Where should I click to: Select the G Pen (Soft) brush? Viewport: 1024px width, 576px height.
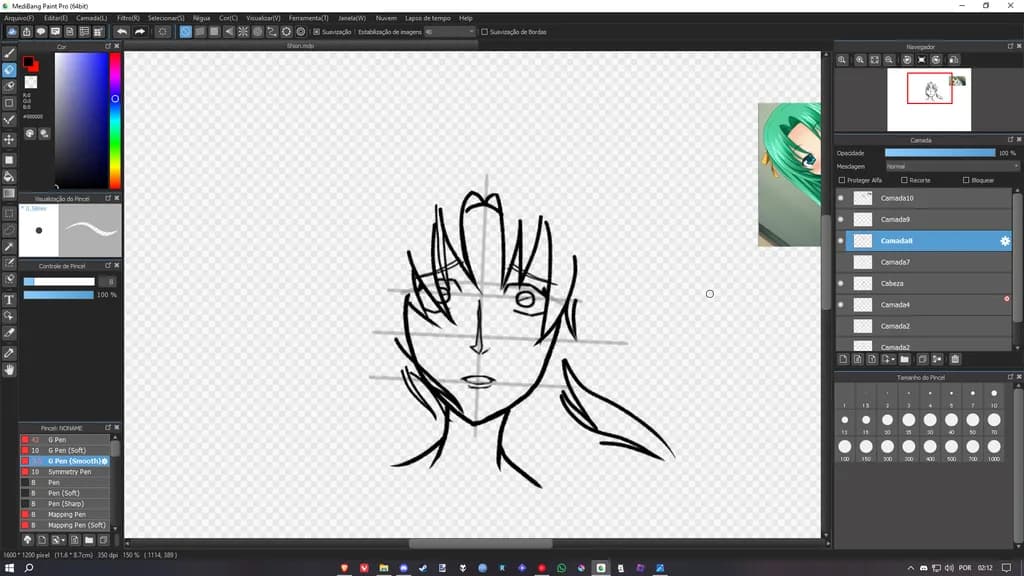65,451
